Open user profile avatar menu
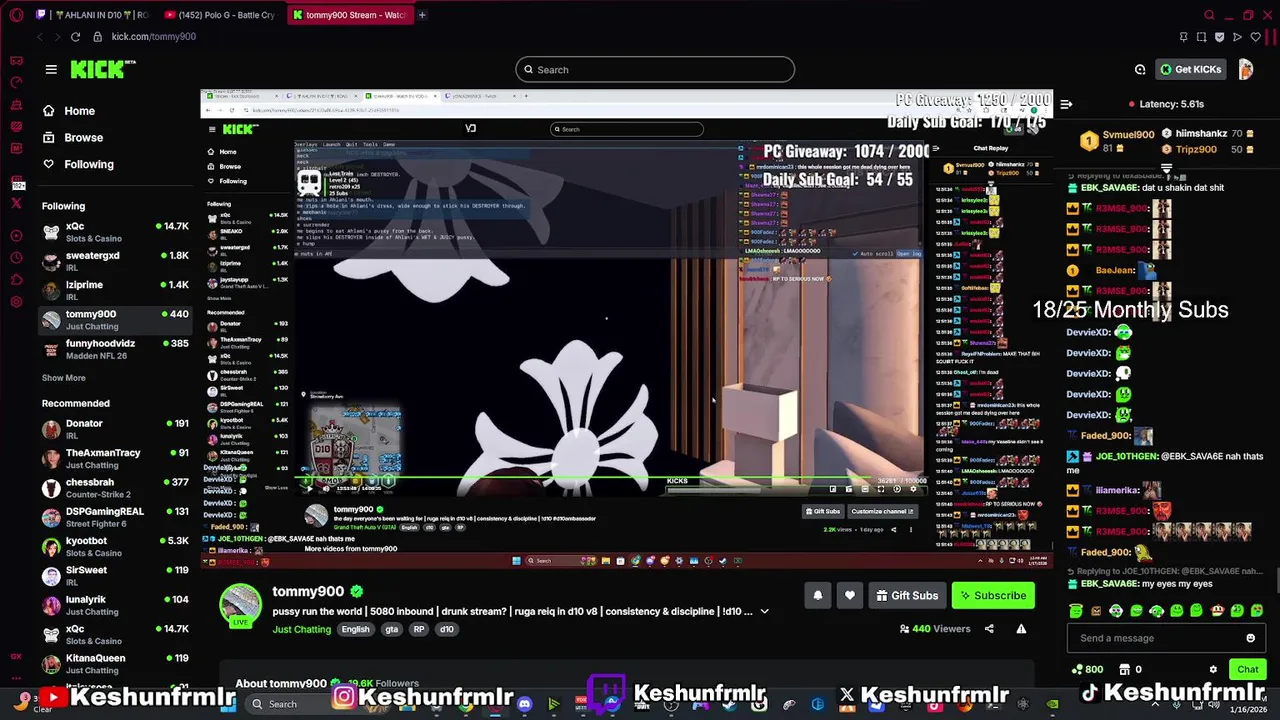Image resolution: width=1280 pixels, height=720 pixels. click(1245, 69)
